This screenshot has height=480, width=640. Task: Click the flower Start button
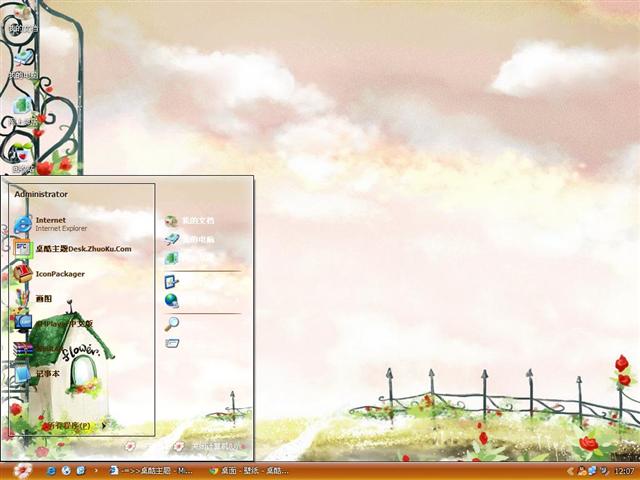tap(22, 470)
